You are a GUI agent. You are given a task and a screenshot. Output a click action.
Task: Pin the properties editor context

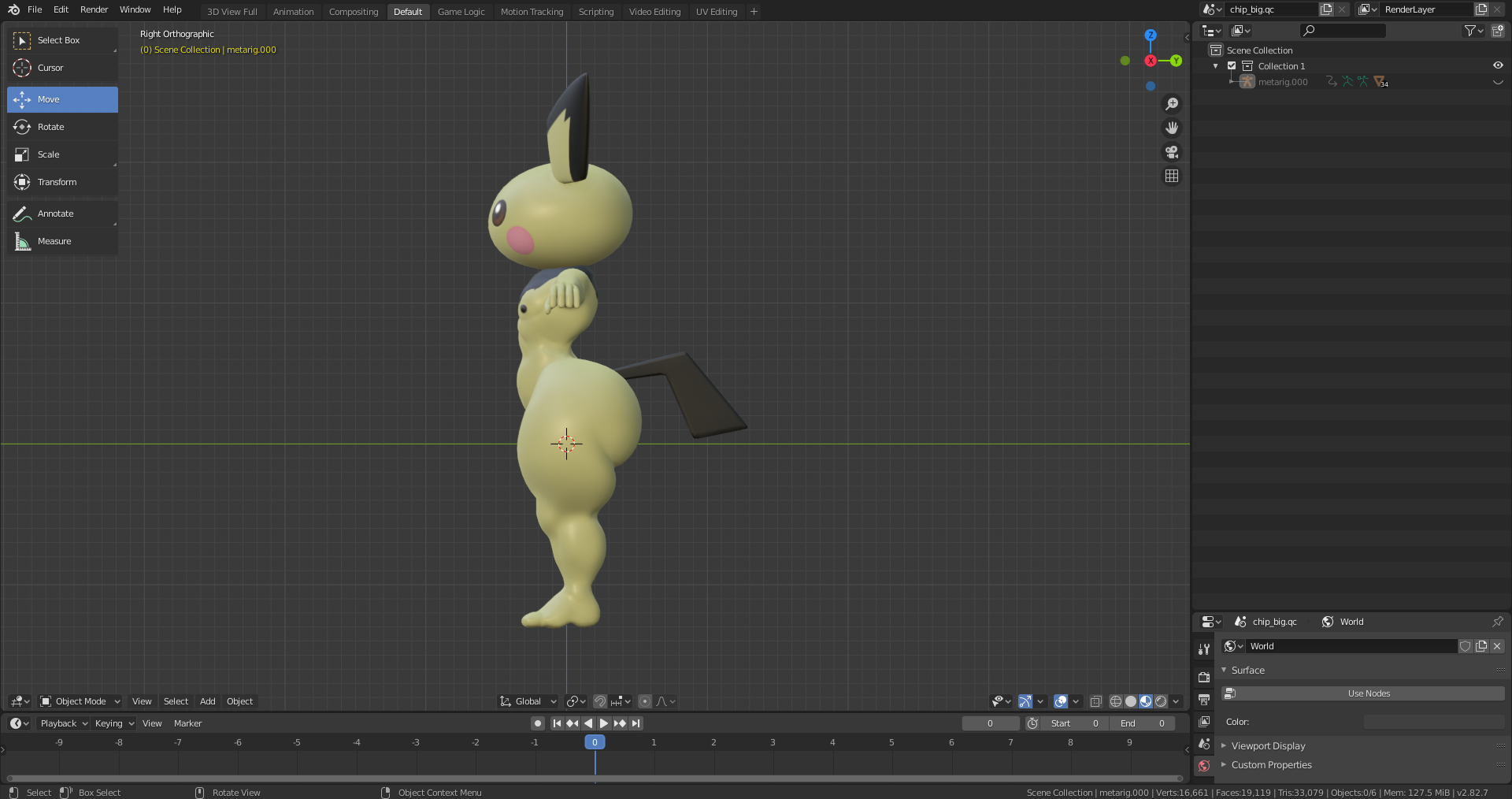click(1497, 622)
